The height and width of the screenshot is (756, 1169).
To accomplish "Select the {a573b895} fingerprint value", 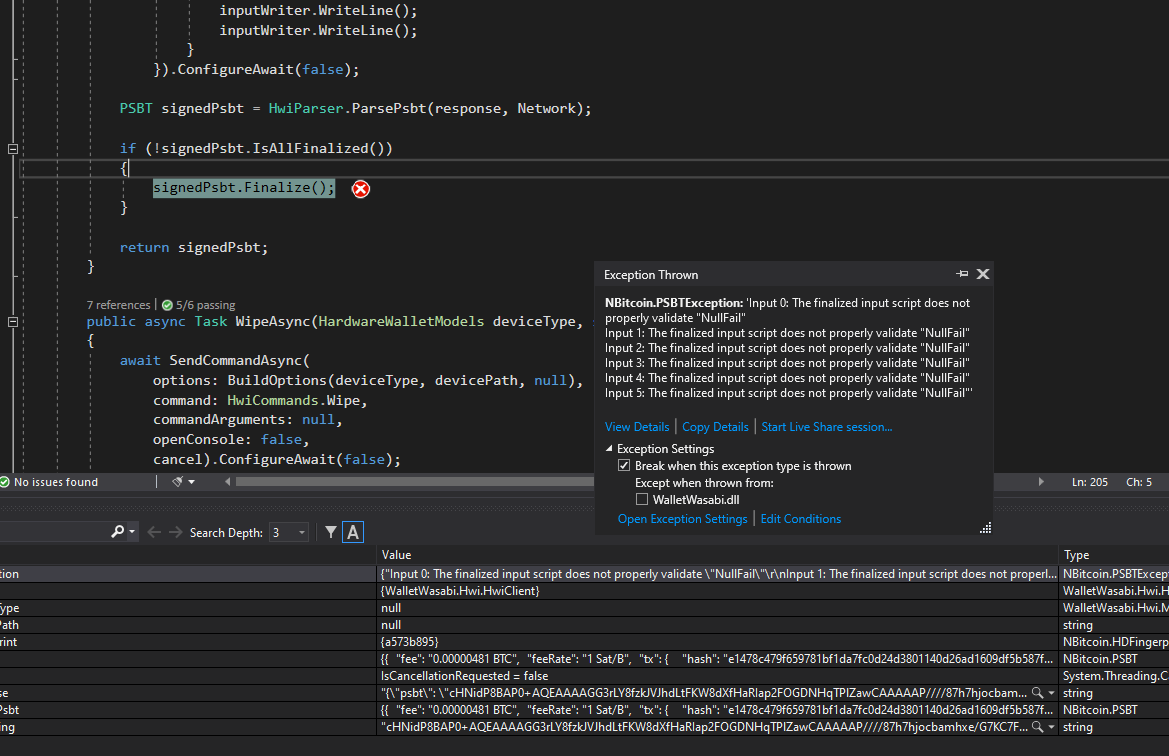I will coord(409,641).
